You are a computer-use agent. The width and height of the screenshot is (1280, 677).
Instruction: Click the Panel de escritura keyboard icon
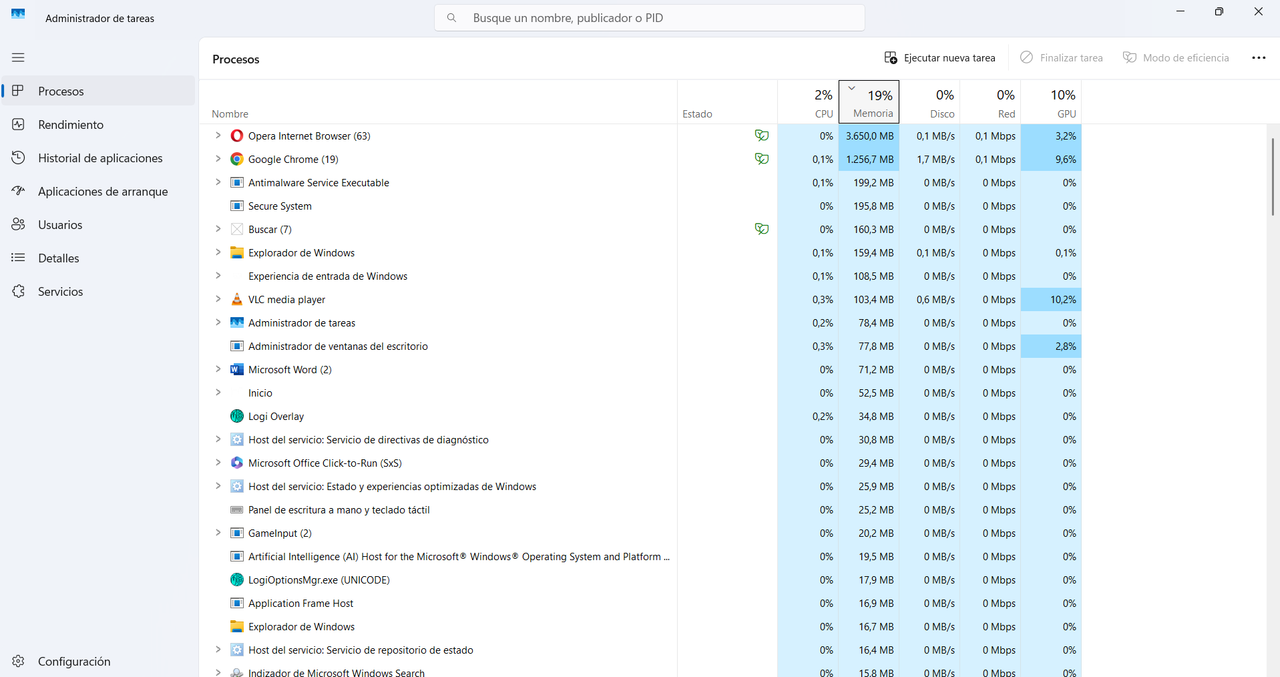(237, 510)
